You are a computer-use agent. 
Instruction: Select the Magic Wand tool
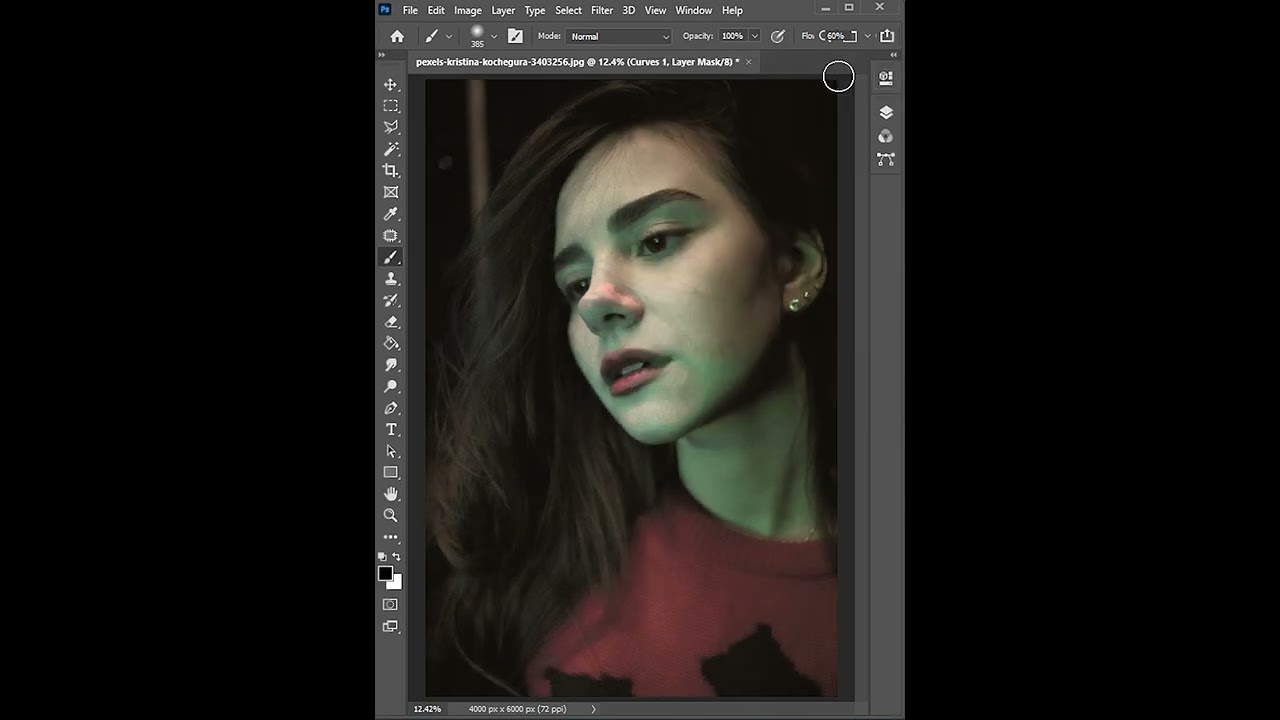[x=391, y=149]
